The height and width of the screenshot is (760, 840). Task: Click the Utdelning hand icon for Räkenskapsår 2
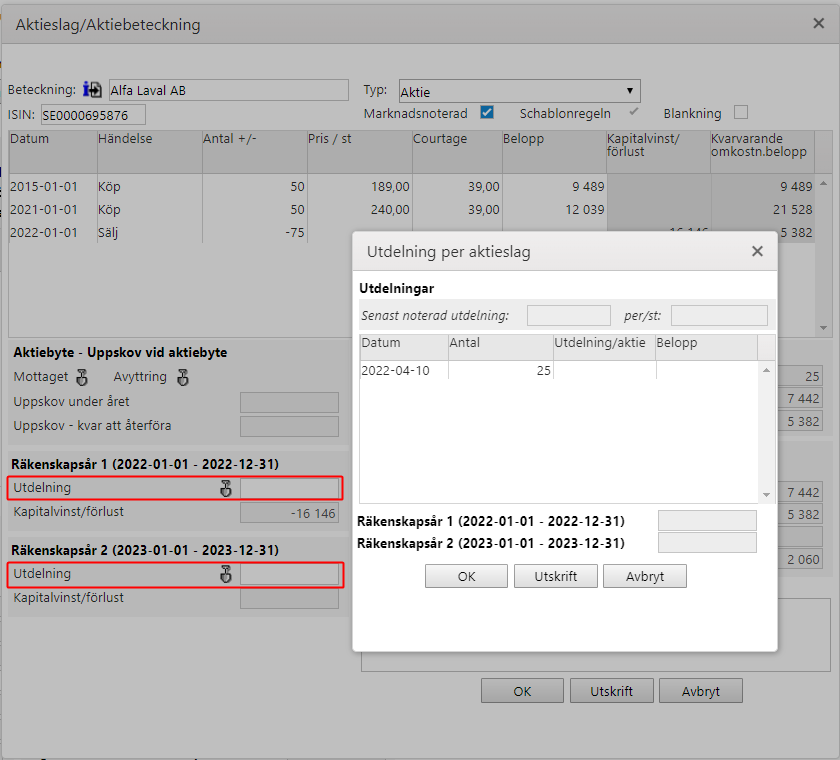[226, 574]
